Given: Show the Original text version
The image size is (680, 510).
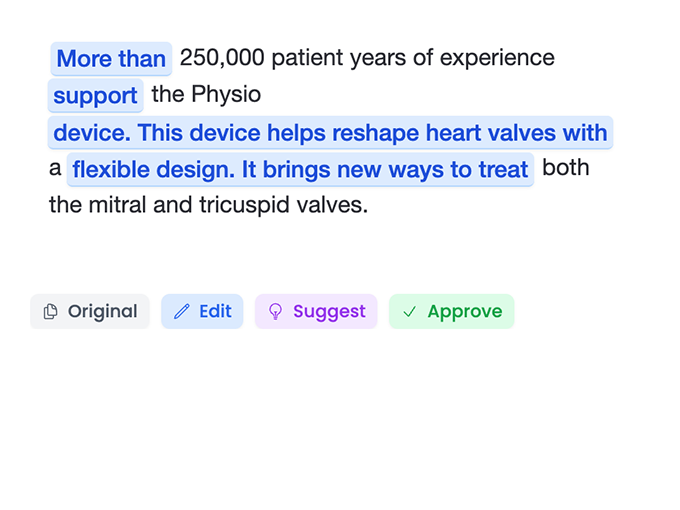Looking at the screenshot, I should (x=90, y=311).
